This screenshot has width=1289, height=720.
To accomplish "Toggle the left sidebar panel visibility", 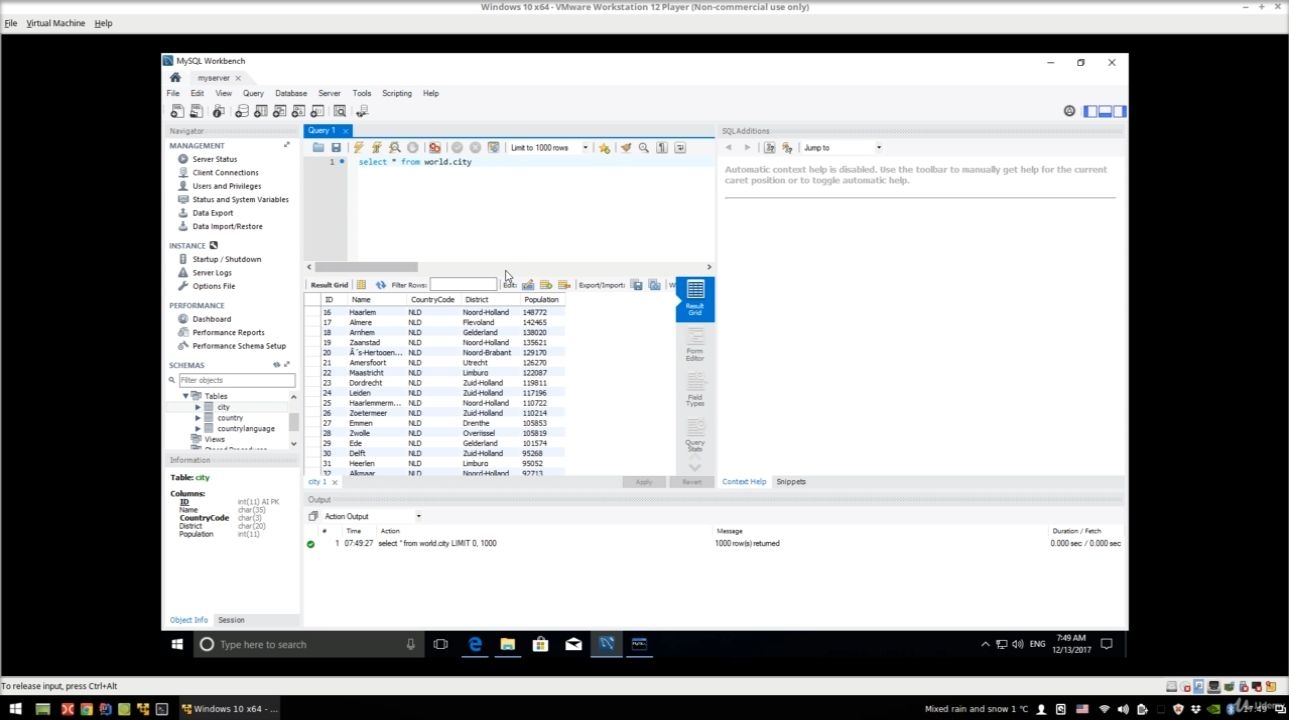I will [1091, 111].
